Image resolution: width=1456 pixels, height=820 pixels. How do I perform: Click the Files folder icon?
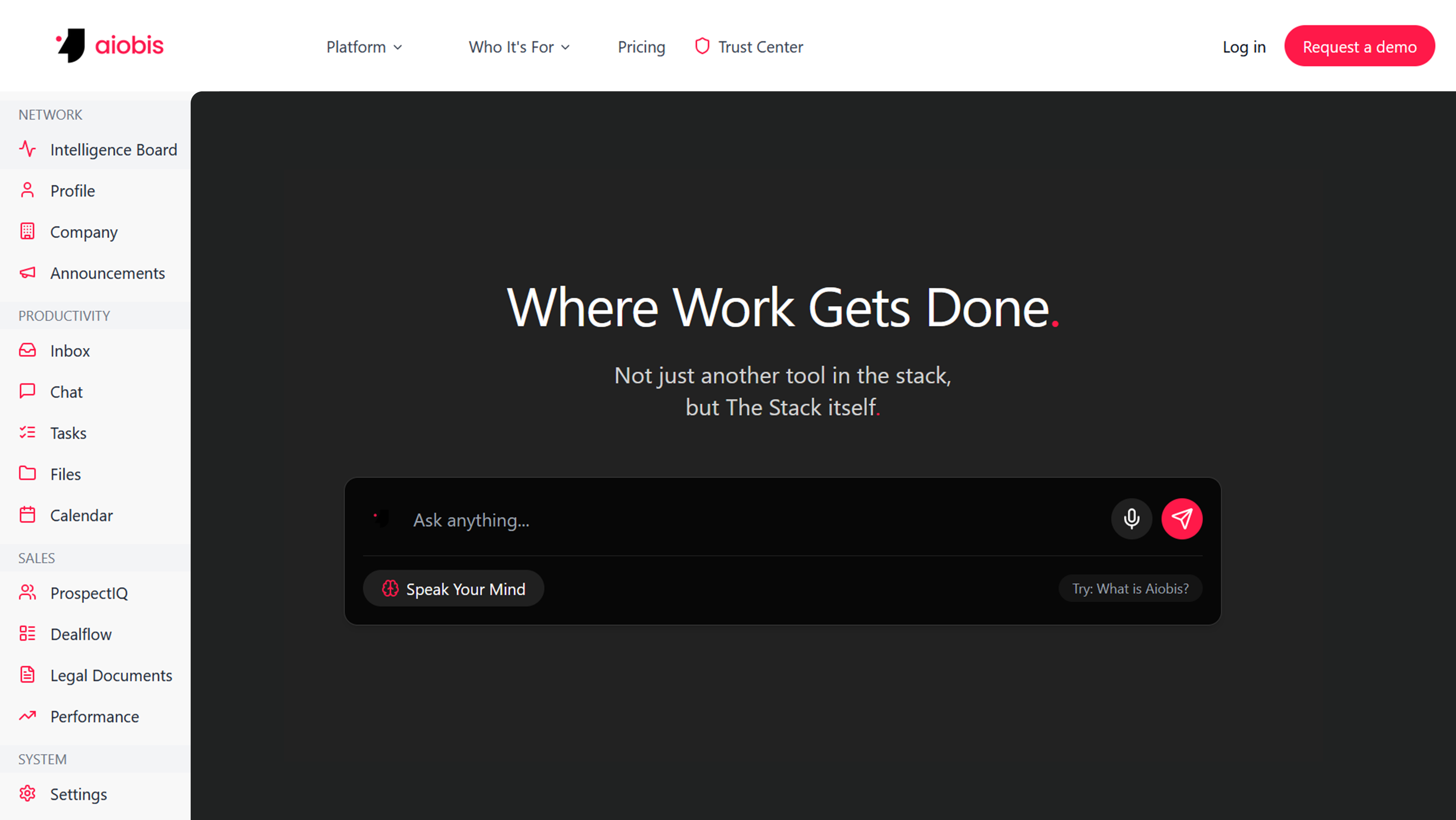[x=27, y=473]
